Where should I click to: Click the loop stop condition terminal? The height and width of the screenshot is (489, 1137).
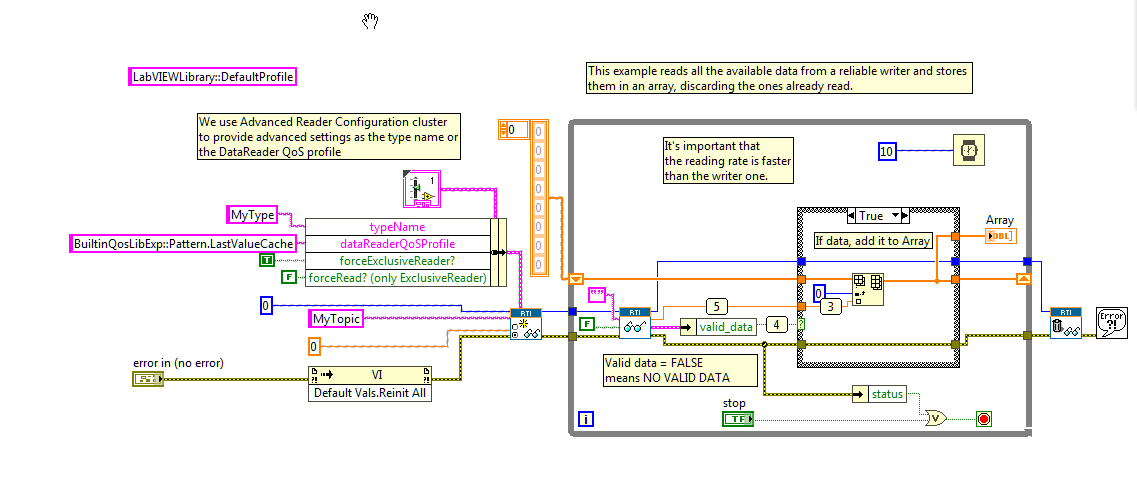tap(984, 419)
